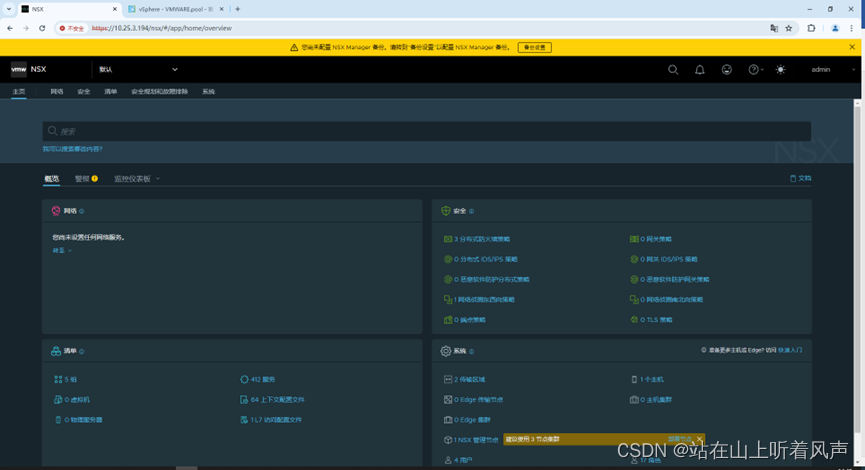Dismiss the yellow NSX Manager backup banner
The image size is (865, 470).
pos(852,47)
